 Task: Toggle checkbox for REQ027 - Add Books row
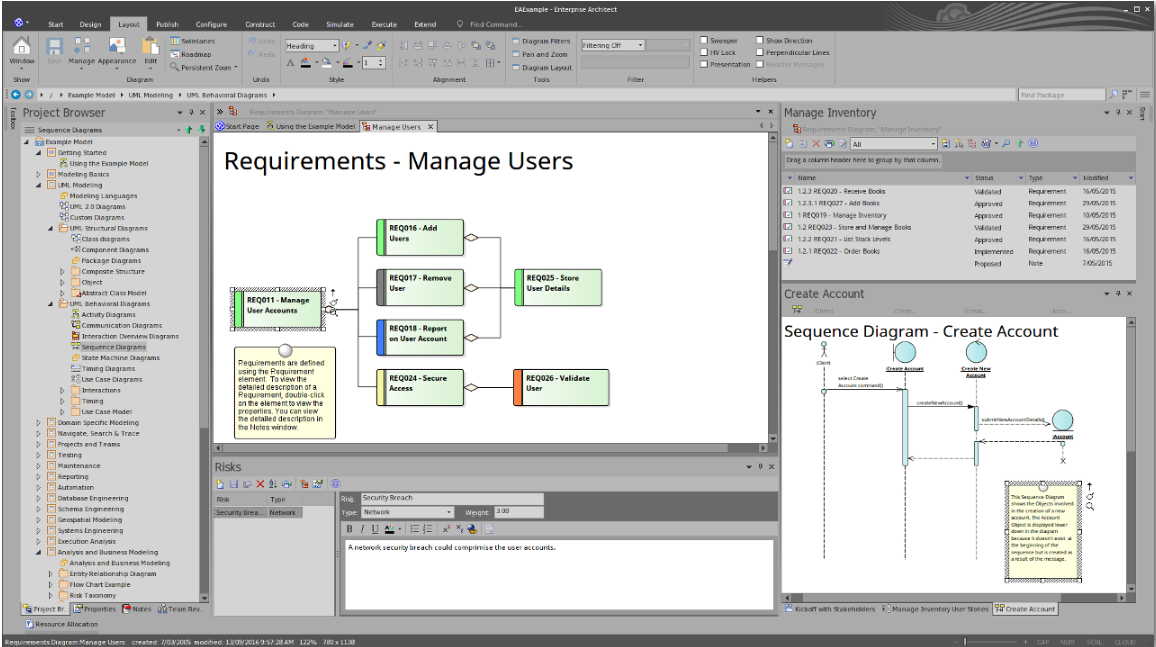click(788, 203)
